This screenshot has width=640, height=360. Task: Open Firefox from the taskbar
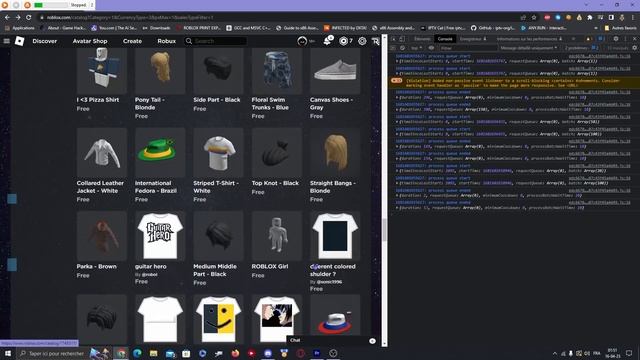(x=235, y=353)
